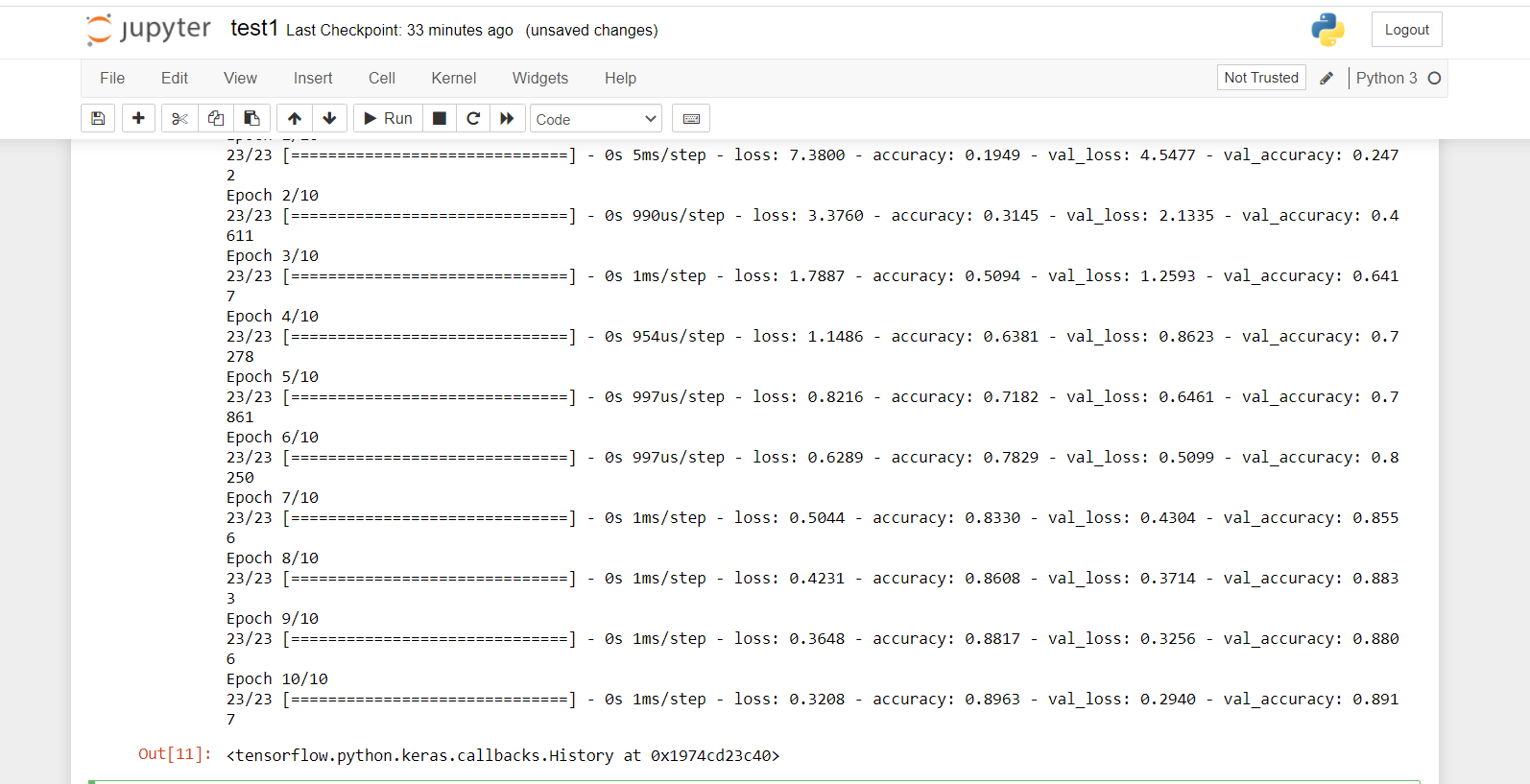Open the Cell menu
Image resolution: width=1530 pixels, height=784 pixels.
(x=382, y=78)
